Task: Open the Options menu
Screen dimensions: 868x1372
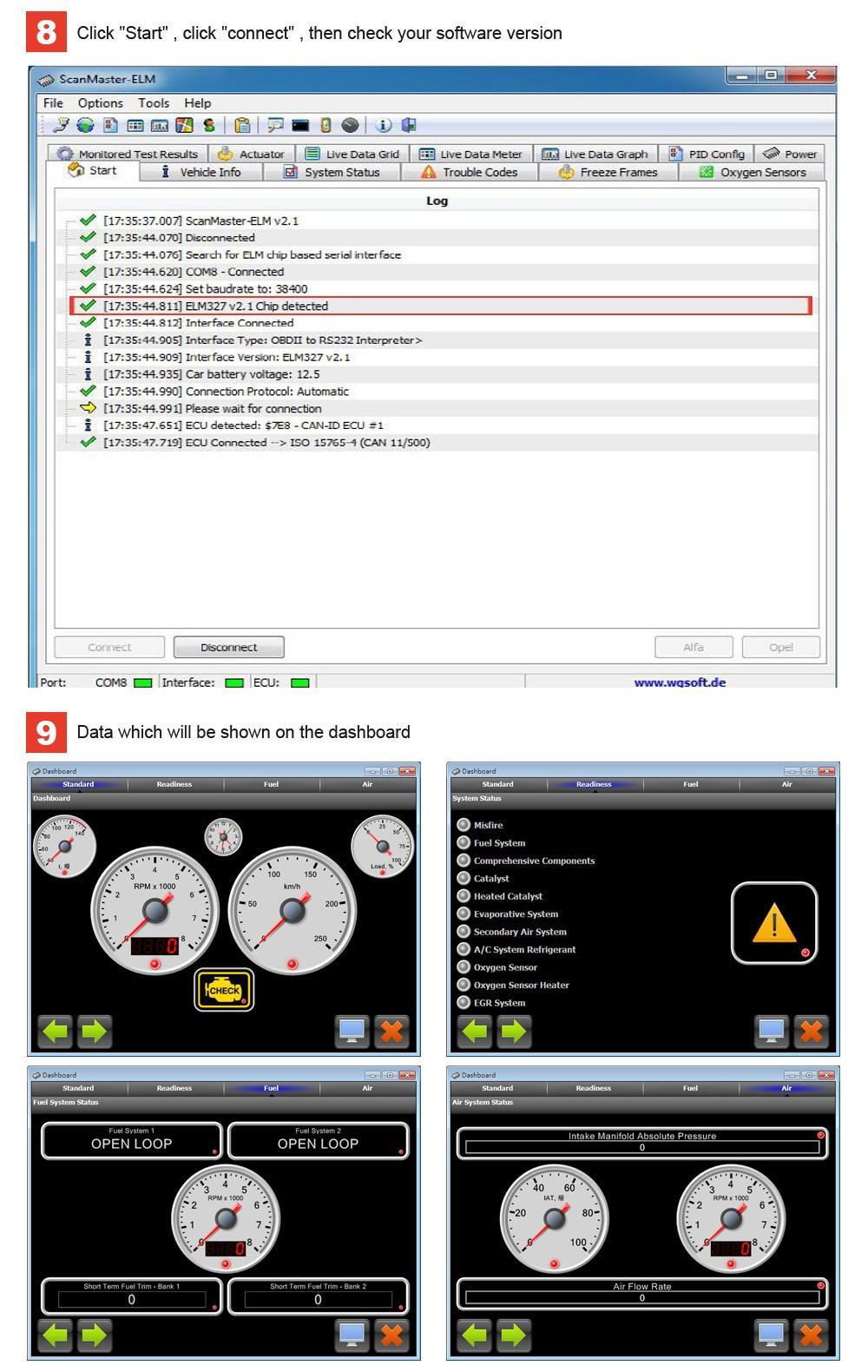Action: point(100,102)
